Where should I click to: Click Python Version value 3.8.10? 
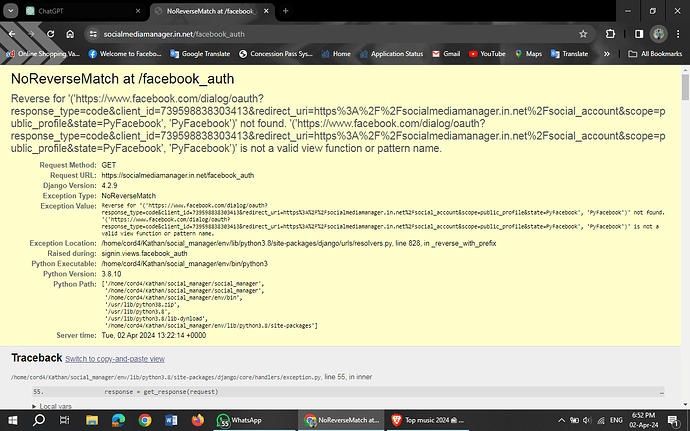[111, 274]
